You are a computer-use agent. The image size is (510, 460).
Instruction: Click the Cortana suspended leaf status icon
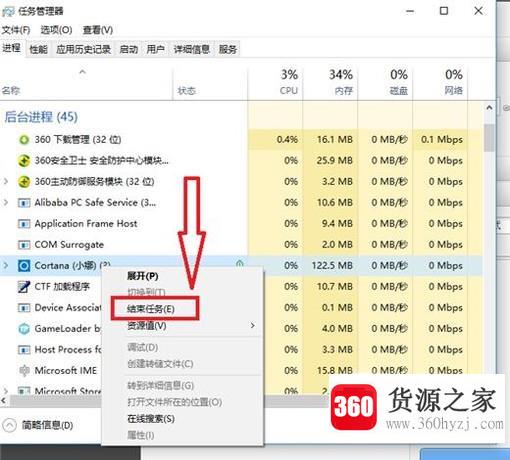(x=239, y=264)
